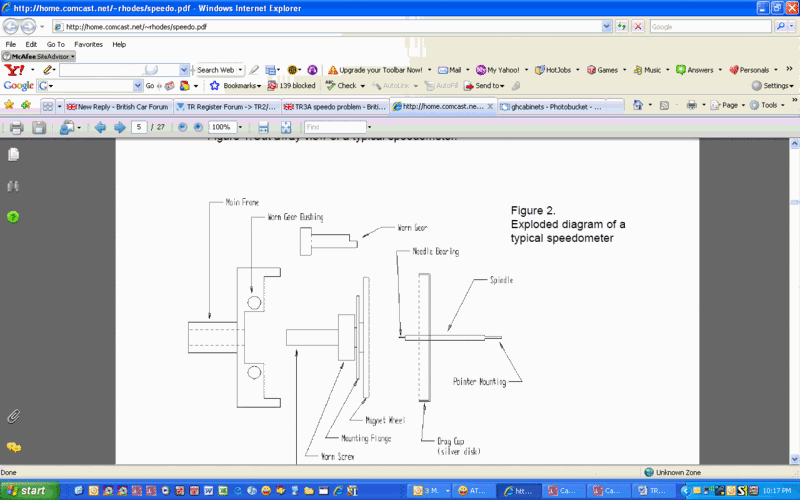800x500 pixels.
Task: Go to the previous PDF page
Action: pyautogui.click(x=100, y=127)
